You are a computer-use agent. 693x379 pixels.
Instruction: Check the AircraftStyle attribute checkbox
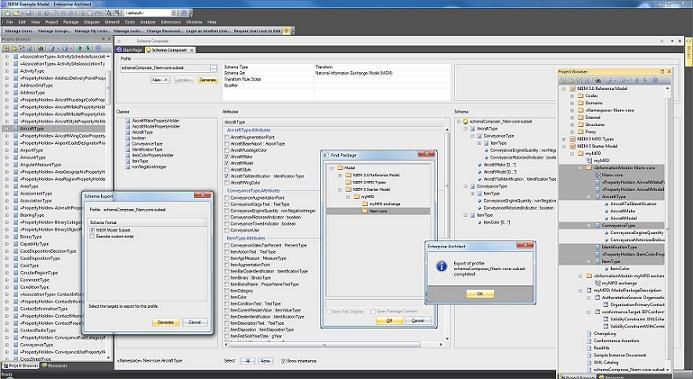(x=227, y=170)
